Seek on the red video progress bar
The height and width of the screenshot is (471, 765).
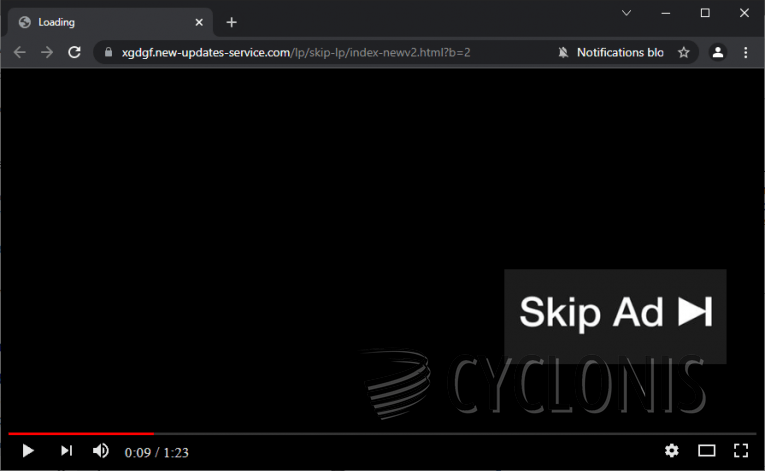tap(80, 434)
